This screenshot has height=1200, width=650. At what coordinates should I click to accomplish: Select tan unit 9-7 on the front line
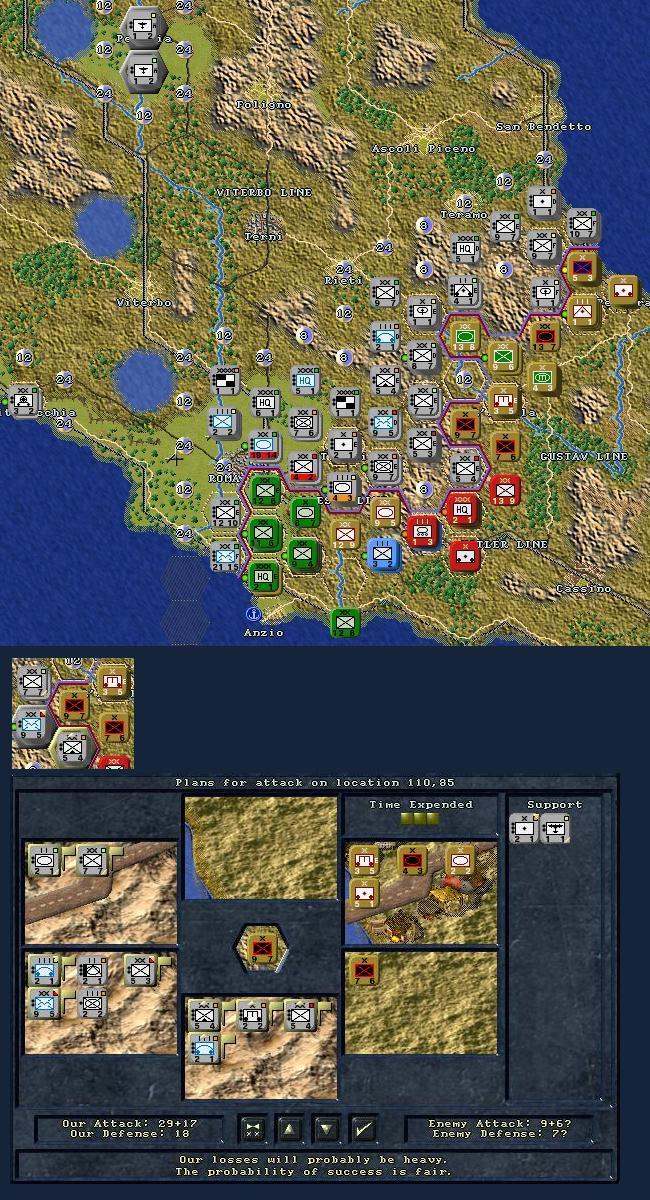pyautogui.click(x=464, y=424)
